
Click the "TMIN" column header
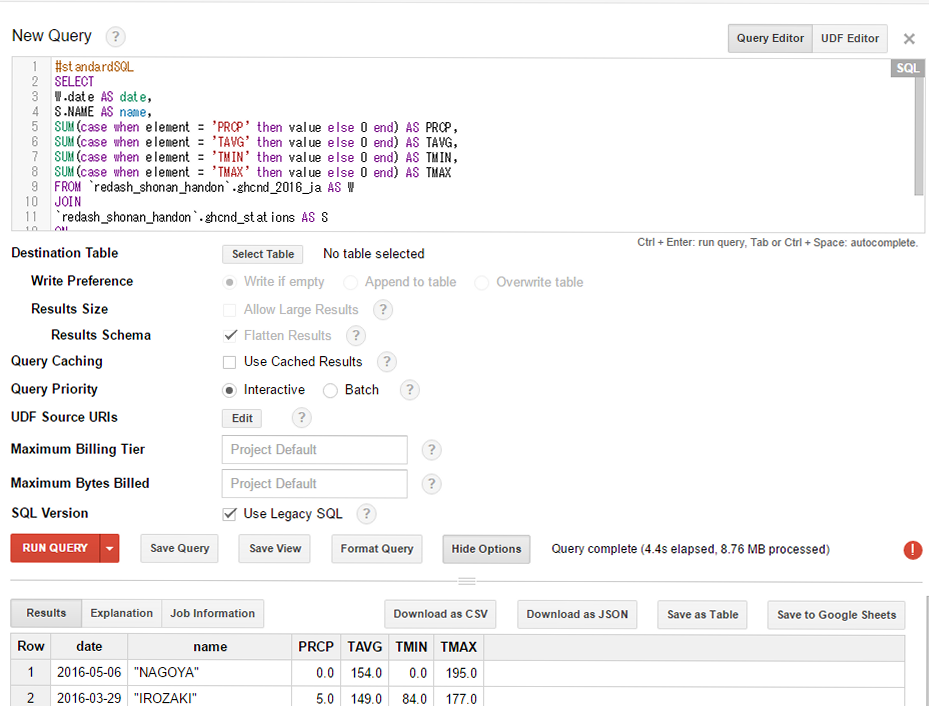coord(411,647)
